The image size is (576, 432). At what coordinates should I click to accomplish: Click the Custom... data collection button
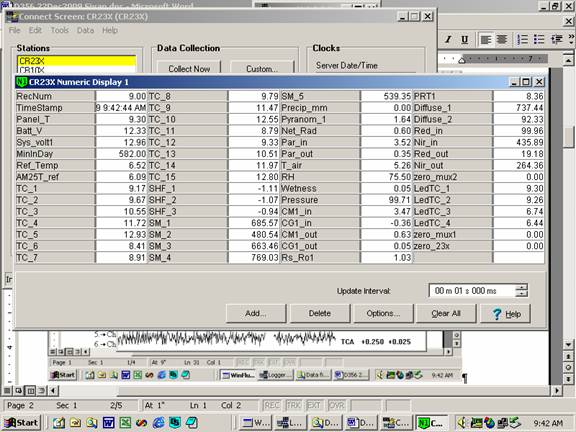(x=262, y=68)
